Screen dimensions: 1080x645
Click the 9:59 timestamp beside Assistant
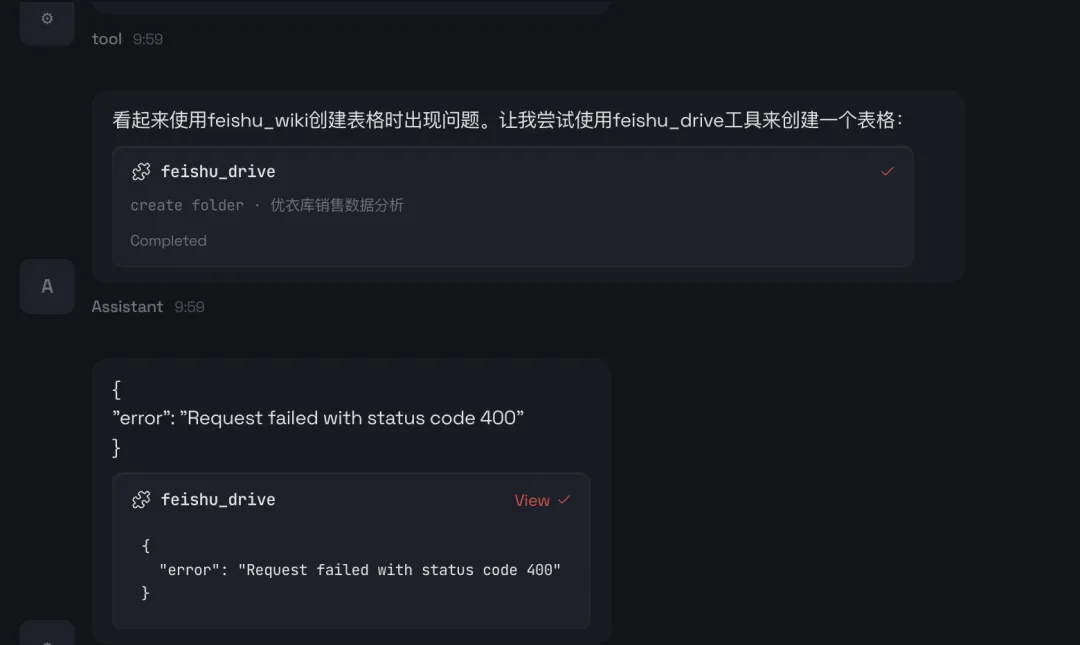point(189,307)
